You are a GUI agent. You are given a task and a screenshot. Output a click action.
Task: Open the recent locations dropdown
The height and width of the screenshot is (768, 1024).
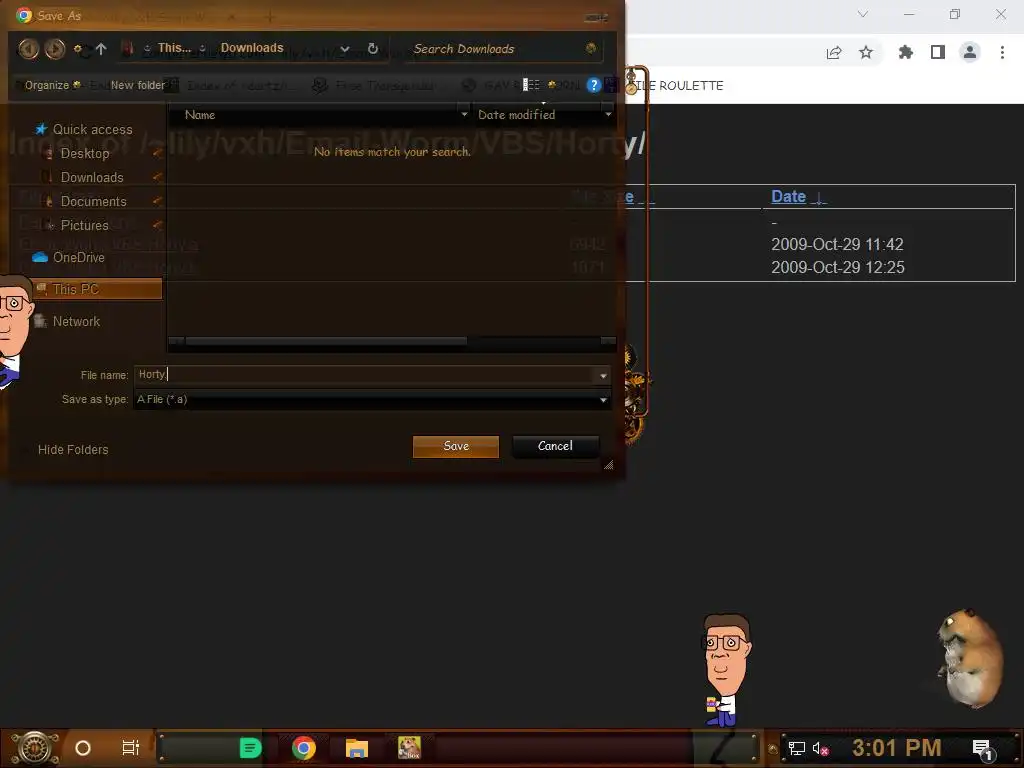(x=78, y=48)
